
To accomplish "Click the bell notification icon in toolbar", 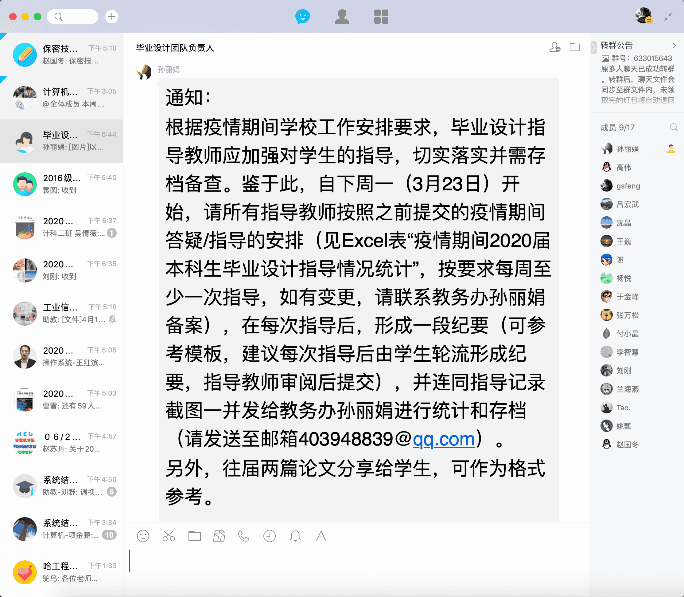I will 295,536.
